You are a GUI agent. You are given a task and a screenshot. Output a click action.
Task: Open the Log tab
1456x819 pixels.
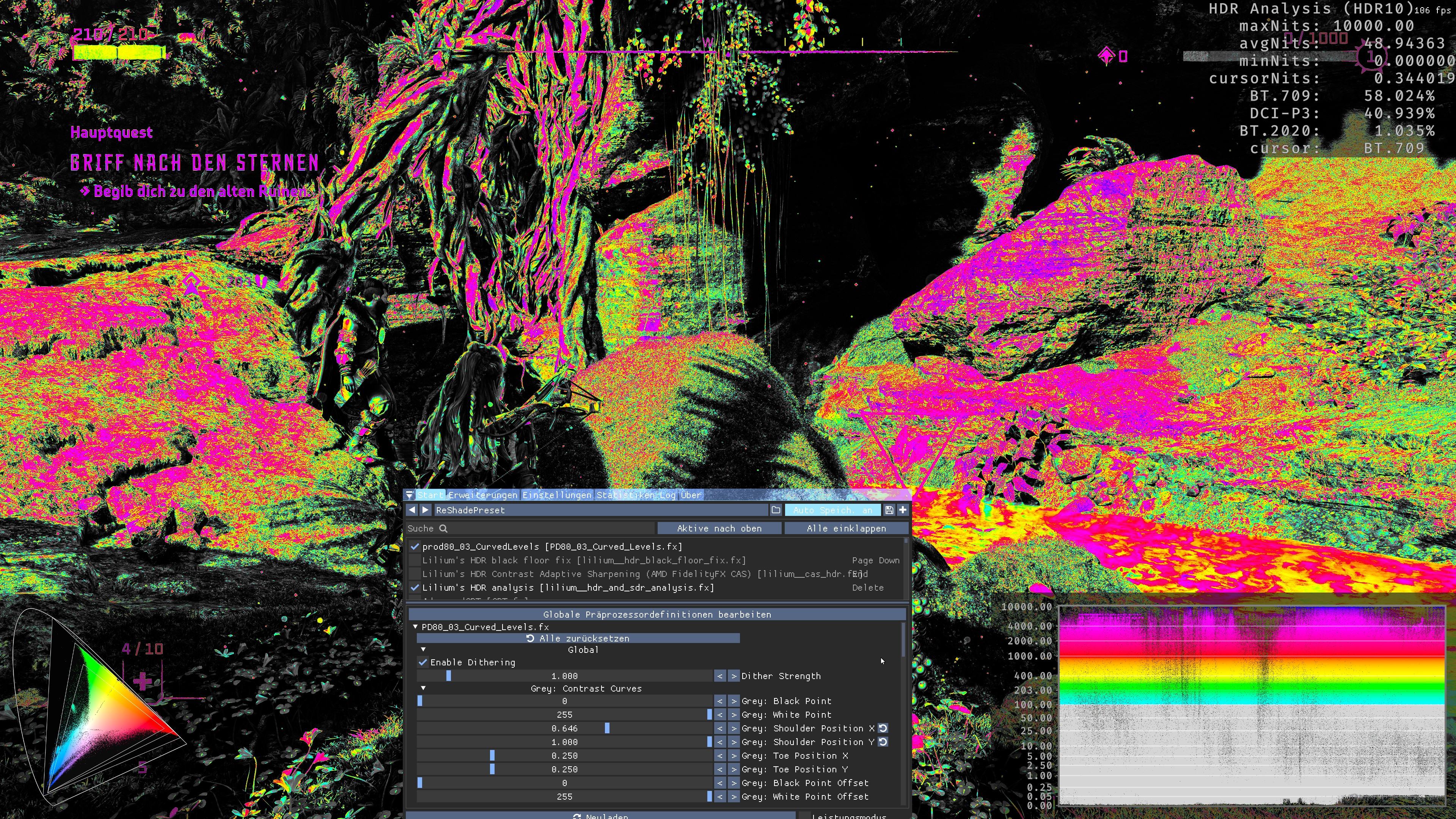click(x=668, y=495)
